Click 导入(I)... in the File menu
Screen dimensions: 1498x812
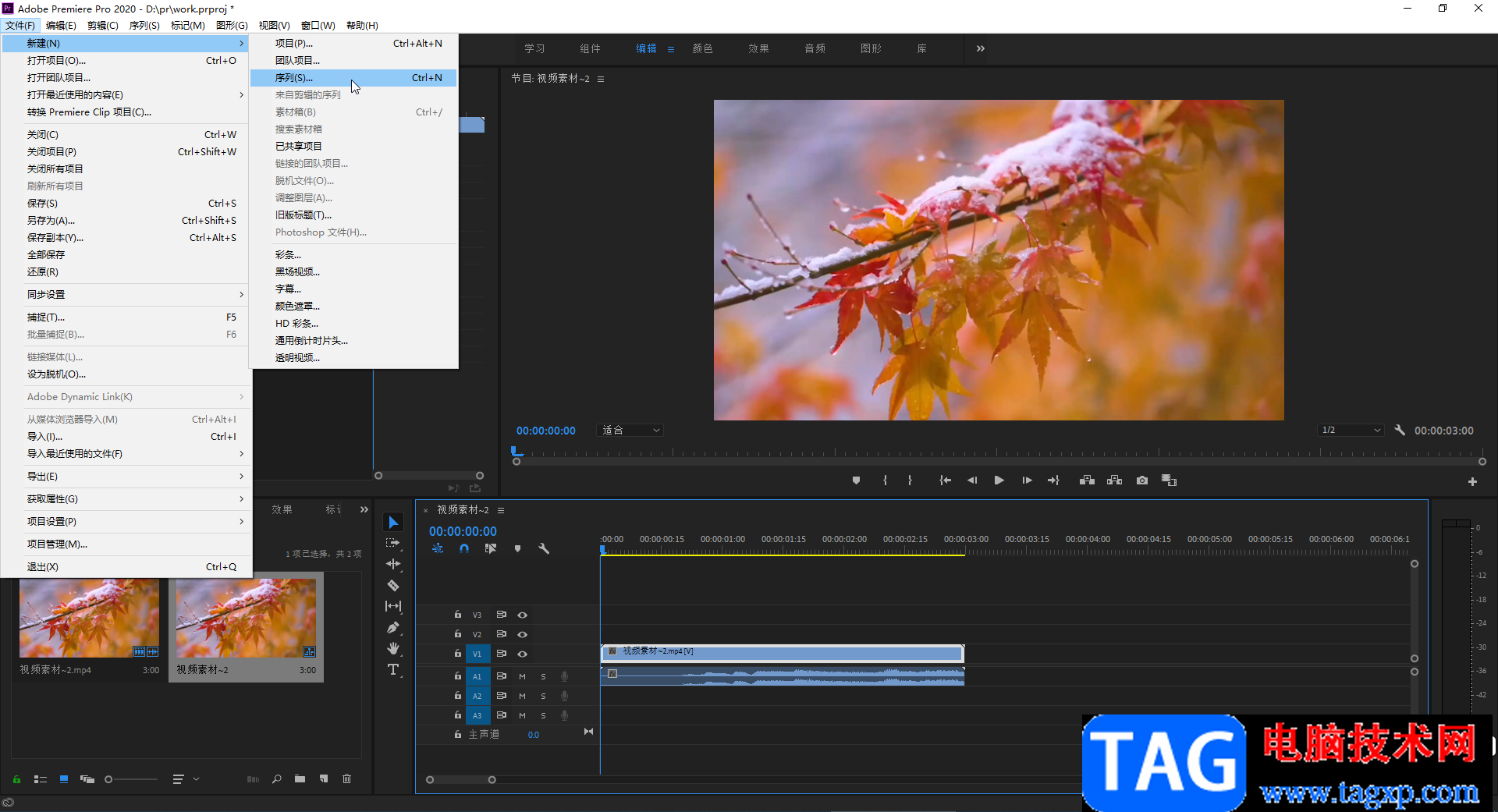[x=44, y=437]
